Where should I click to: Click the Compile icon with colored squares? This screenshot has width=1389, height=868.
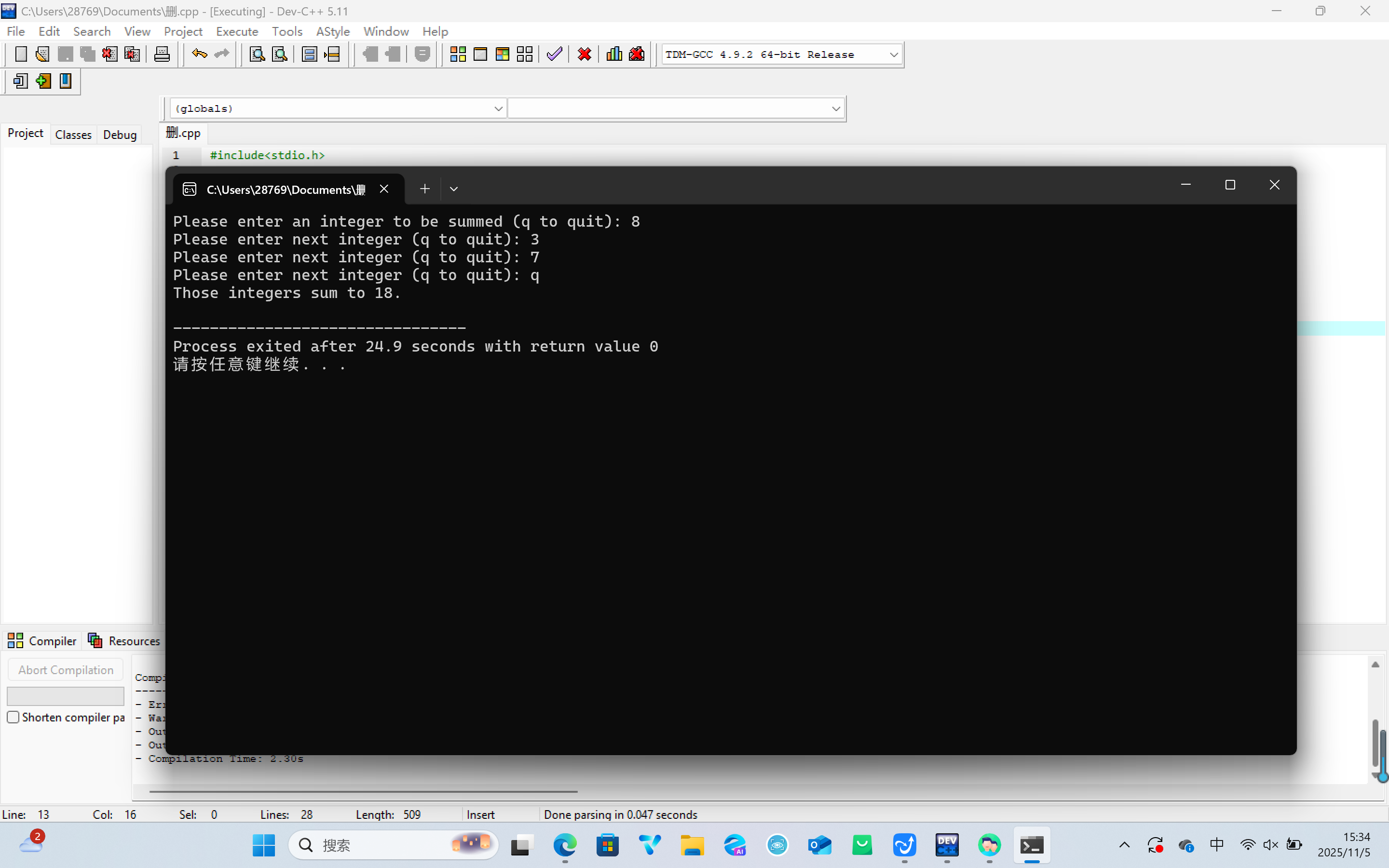tap(457, 54)
